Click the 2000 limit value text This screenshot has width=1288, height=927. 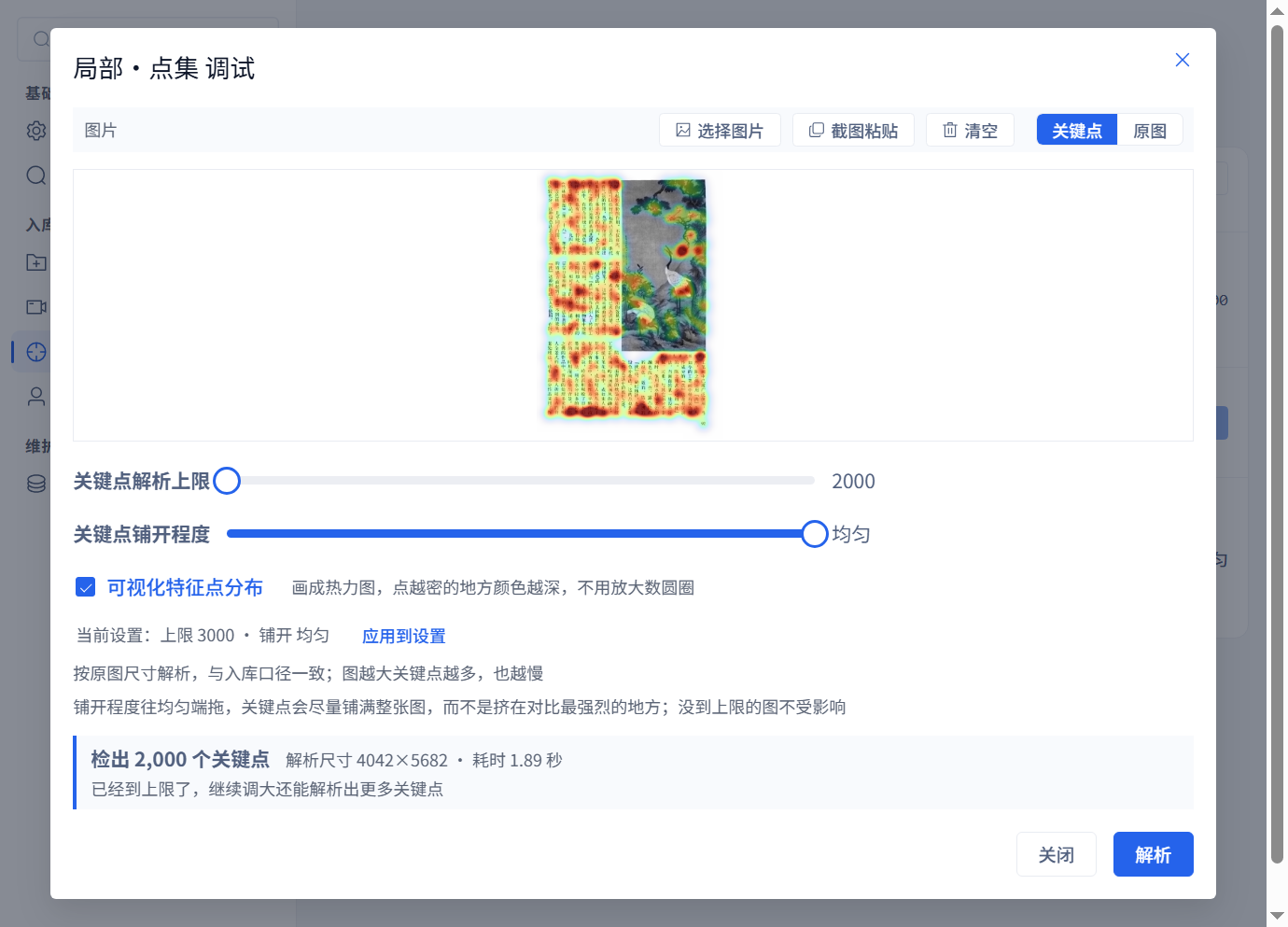click(x=853, y=482)
